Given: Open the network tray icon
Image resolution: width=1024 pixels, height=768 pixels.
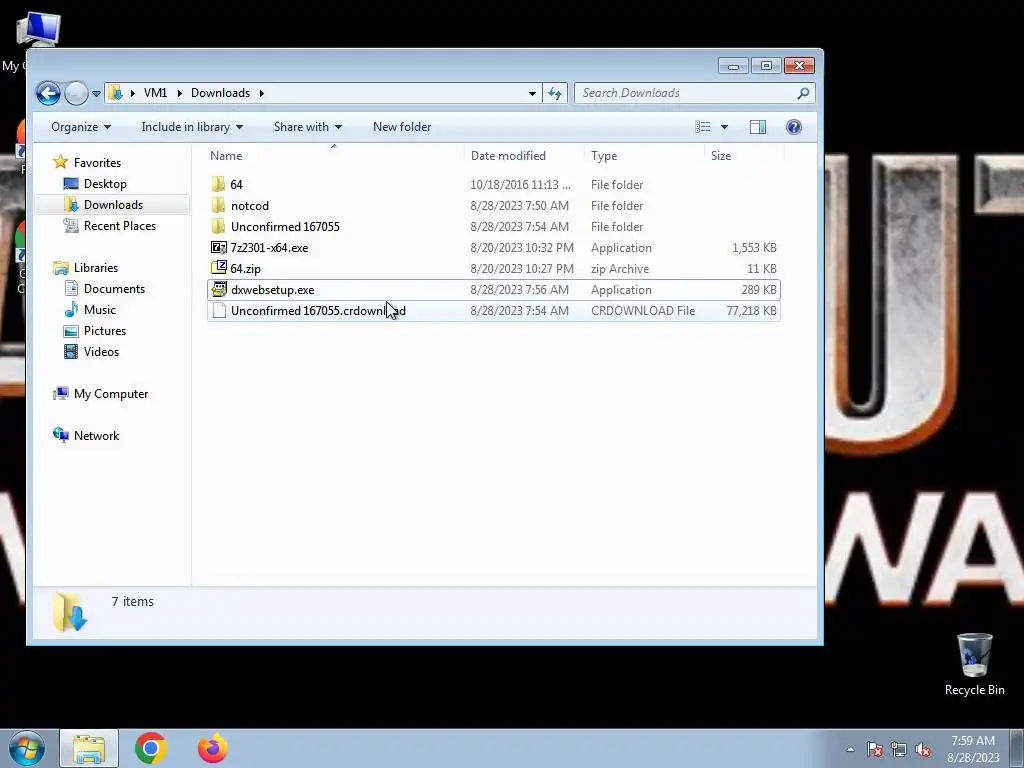Looking at the screenshot, I should click(x=899, y=749).
